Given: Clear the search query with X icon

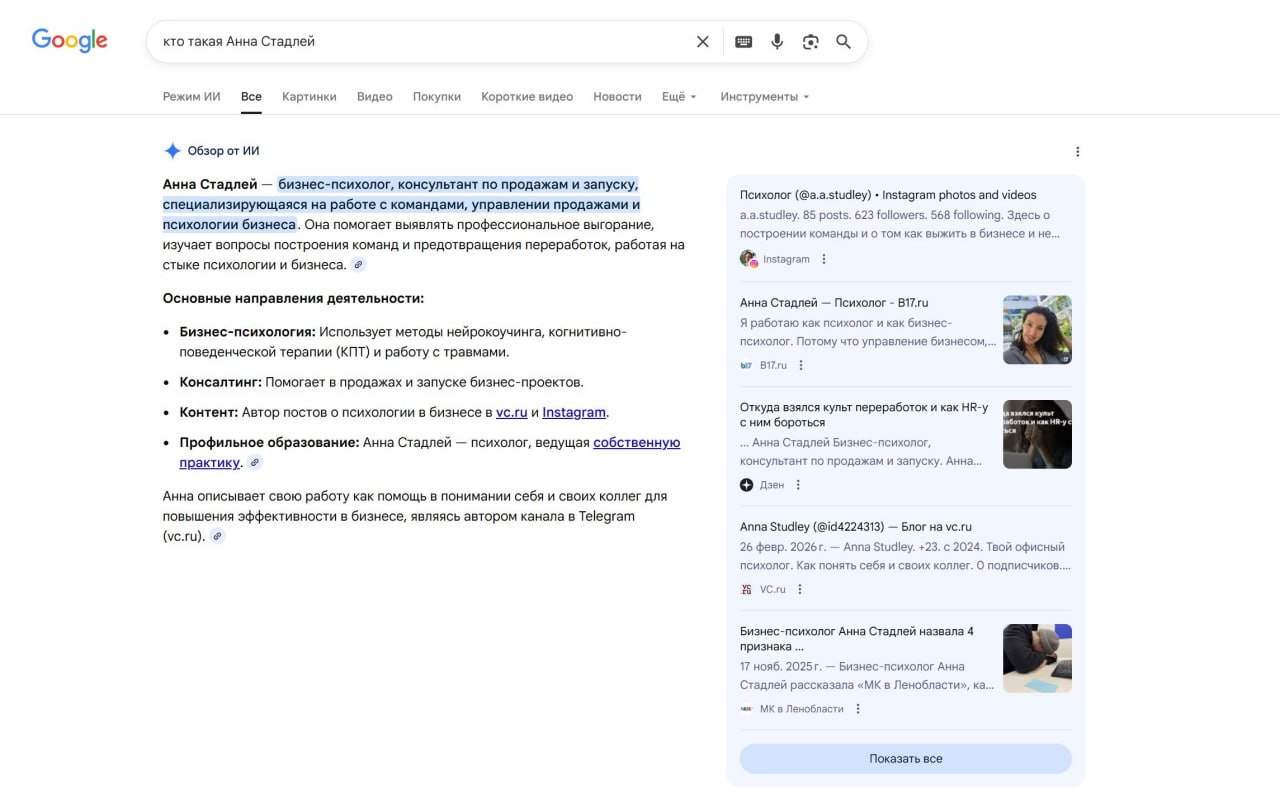Looking at the screenshot, I should [x=702, y=42].
